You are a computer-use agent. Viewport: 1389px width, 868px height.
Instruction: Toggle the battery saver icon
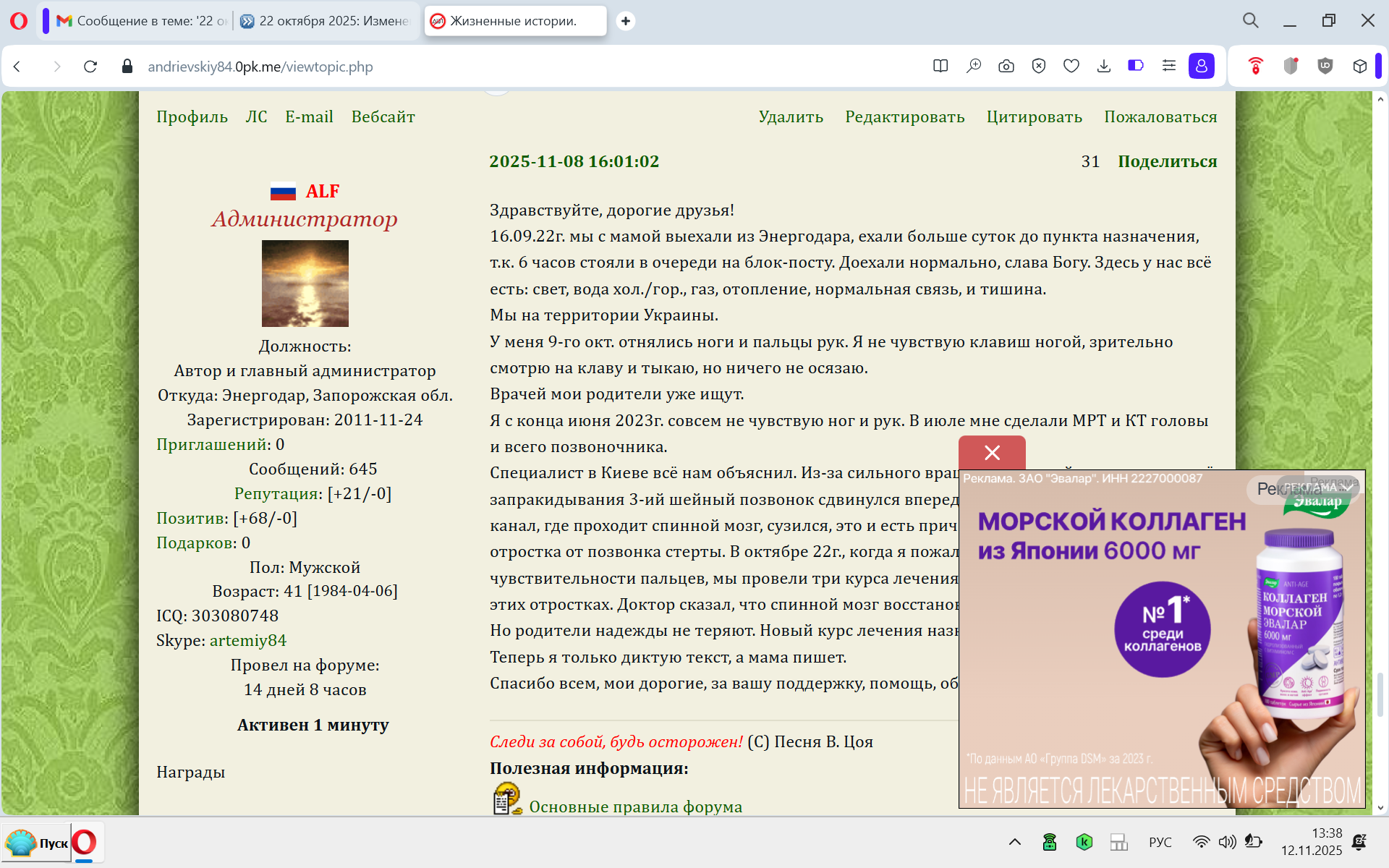(x=1136, y=67)
